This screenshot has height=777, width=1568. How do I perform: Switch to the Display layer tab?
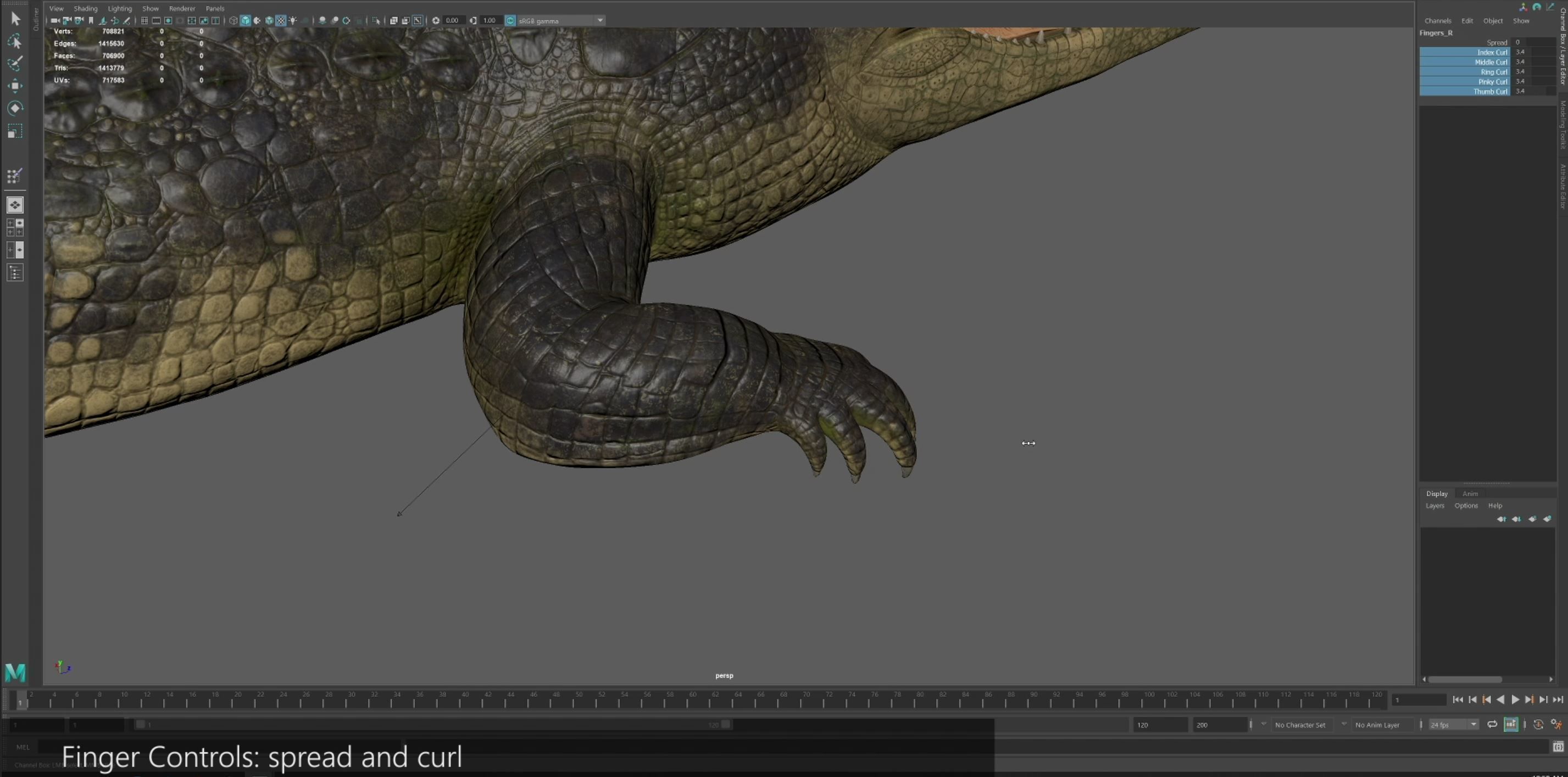tap(1437, 494)
